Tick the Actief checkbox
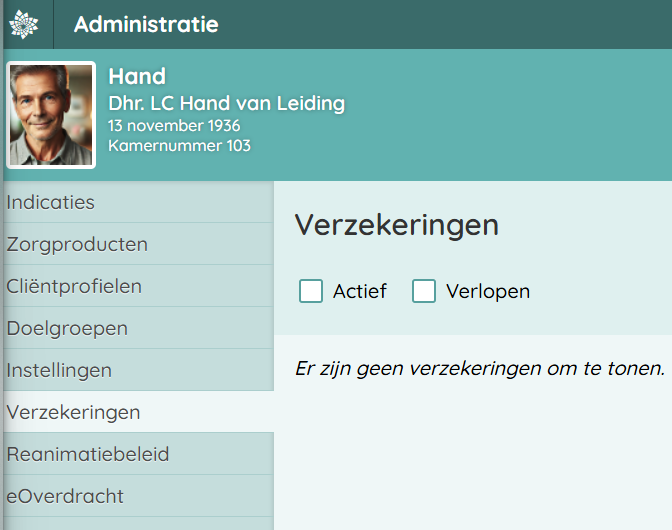Image resolution: width=672 pixels, height=530 pixels. coord(311,291)
